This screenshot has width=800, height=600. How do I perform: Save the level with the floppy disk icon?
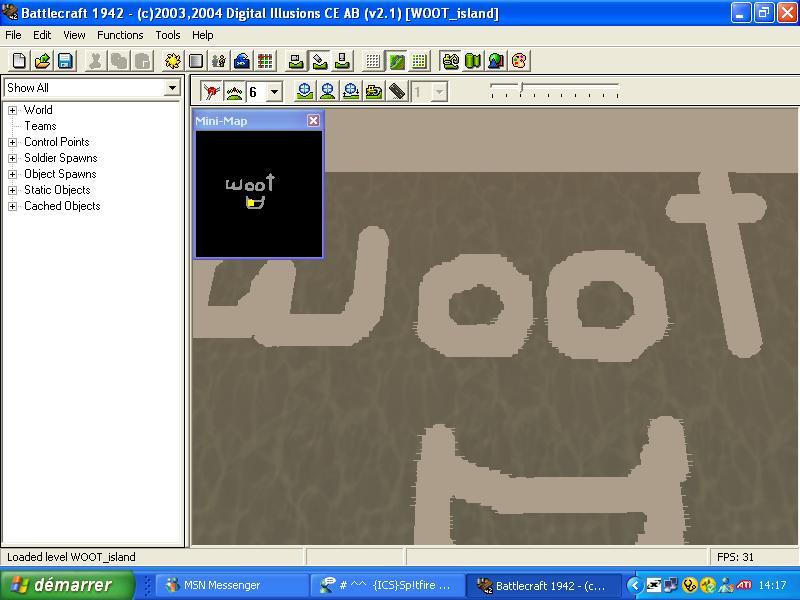tap(65, 61)
